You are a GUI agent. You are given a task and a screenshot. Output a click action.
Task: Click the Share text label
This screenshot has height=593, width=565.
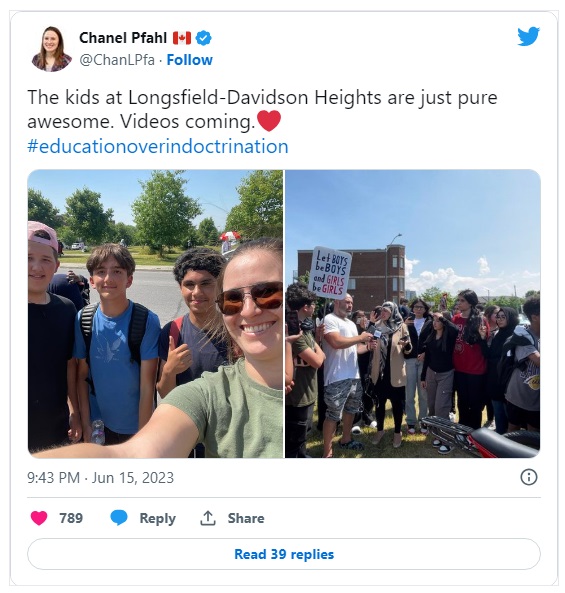click(x=246, y=518)
